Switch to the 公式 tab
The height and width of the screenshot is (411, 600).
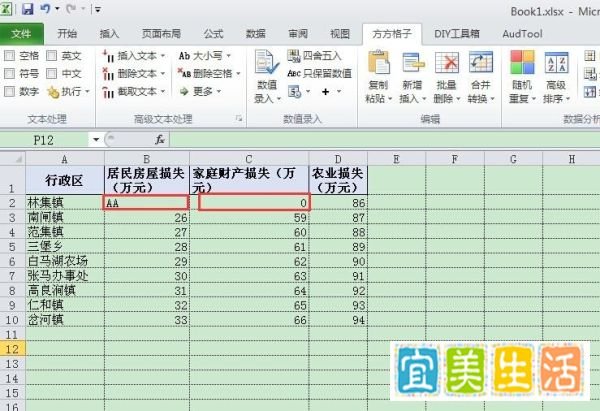[213, 34]
